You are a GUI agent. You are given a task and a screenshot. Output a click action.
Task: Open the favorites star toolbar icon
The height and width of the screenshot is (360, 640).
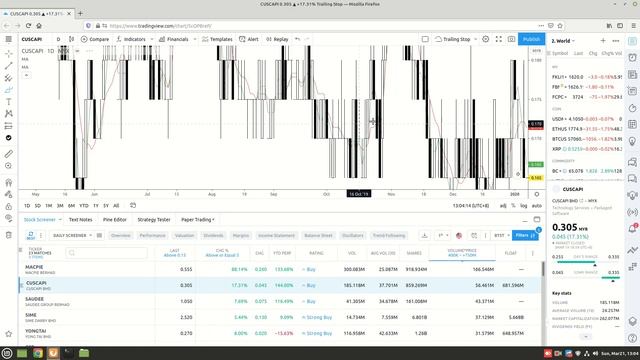(9, 334)
